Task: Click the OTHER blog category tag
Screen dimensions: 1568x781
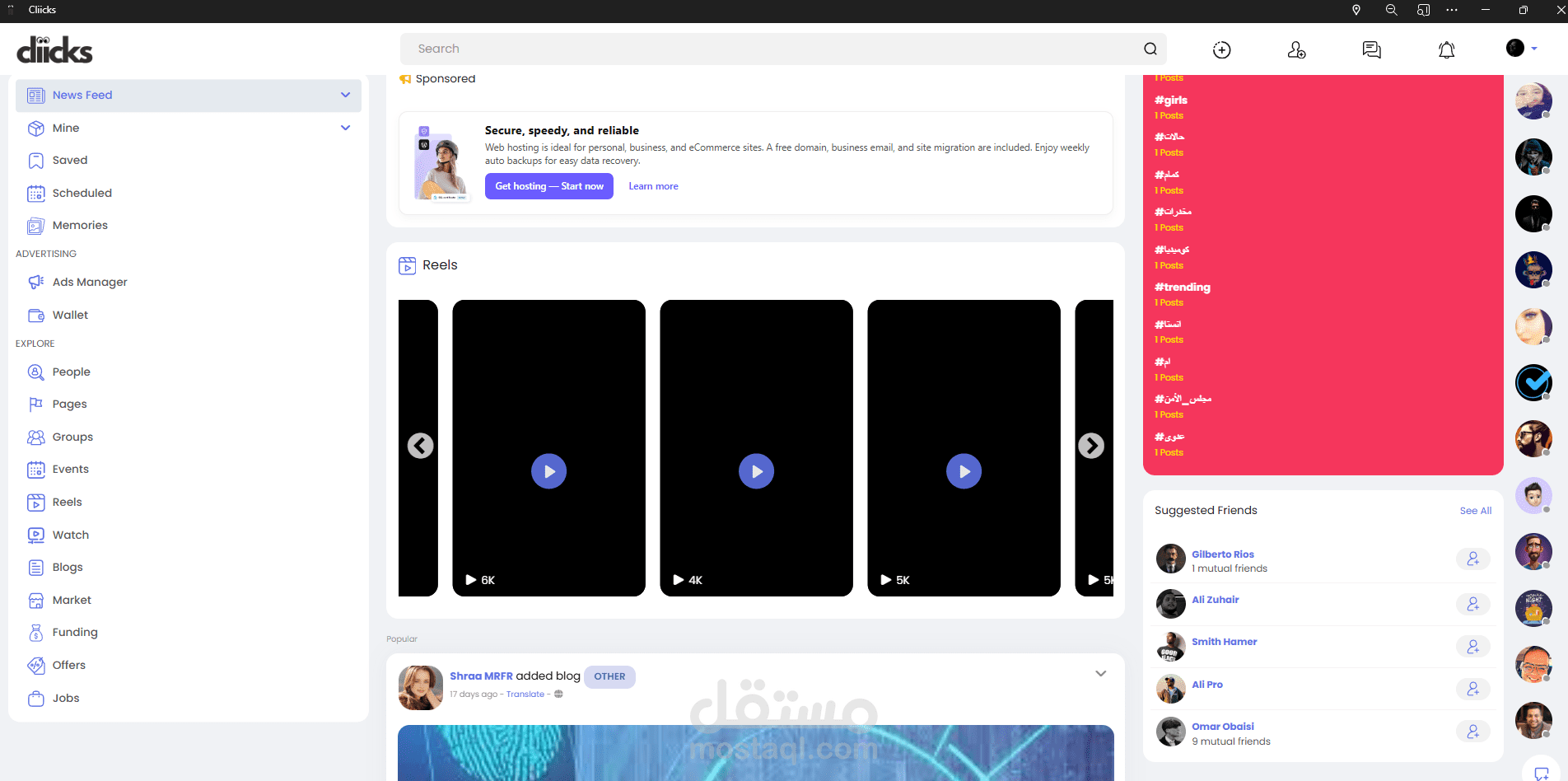Action: pos(609,676)
